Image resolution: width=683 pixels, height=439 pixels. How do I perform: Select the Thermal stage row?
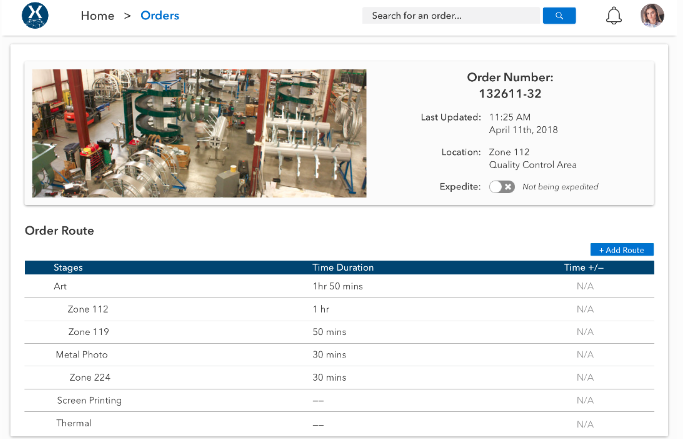[x=339, y=423]
